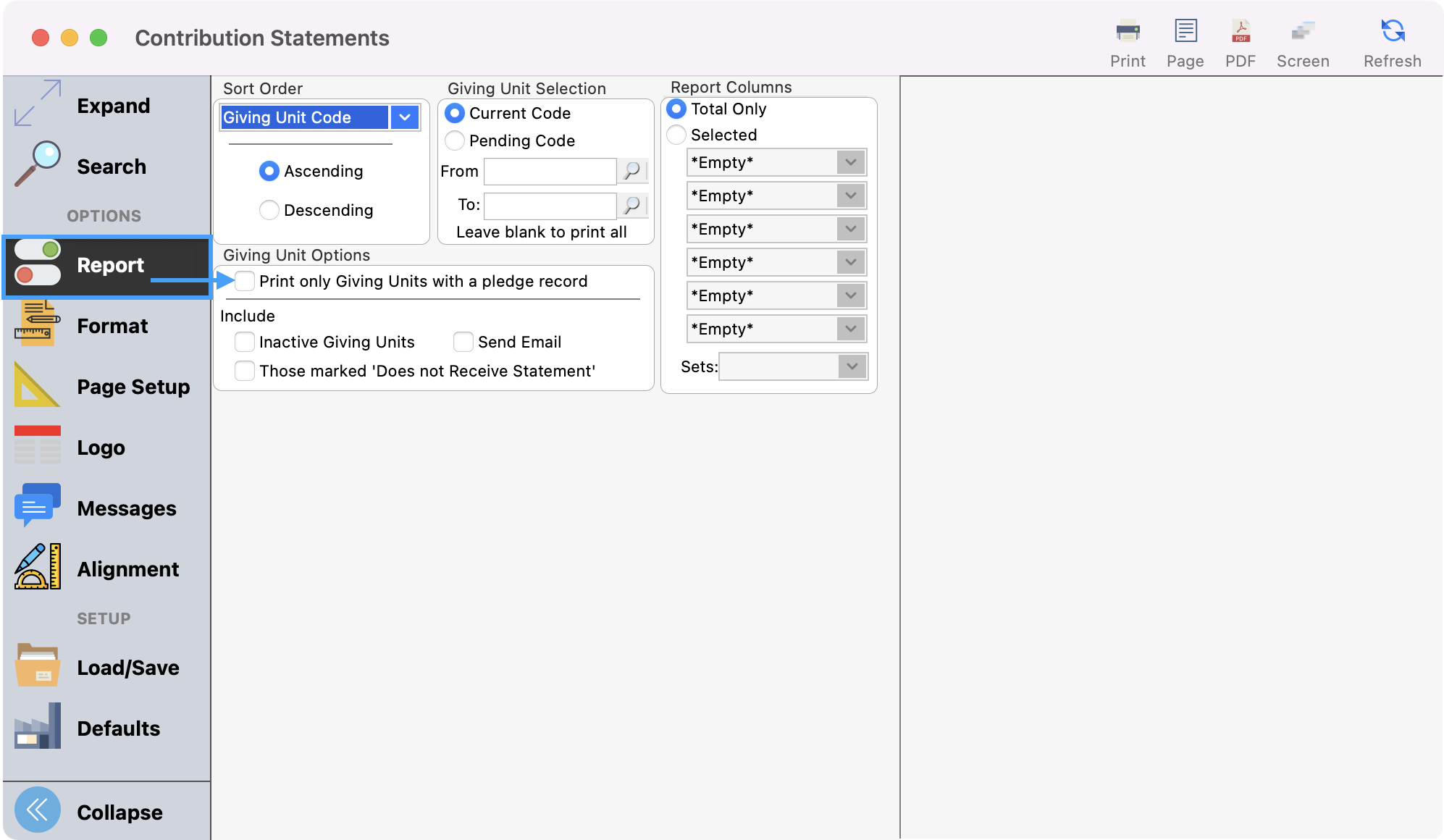
Task: Expand the Sets dropdown
Action: tap(852, 366)
